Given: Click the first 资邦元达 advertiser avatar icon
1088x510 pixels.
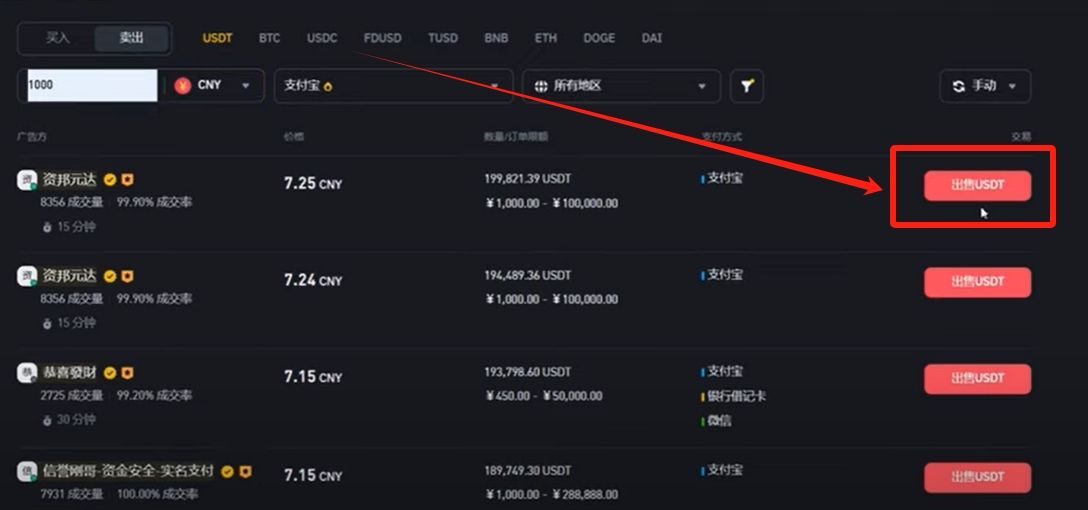Looking at the screenshot, I should [27, 180].
